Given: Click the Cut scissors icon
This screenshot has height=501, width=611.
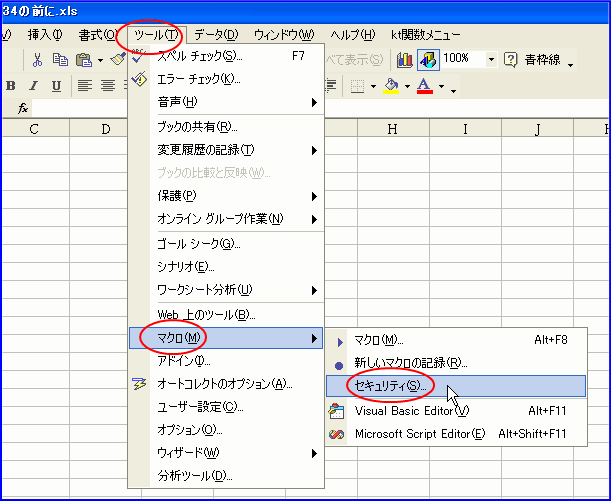Looking at the screenshot, I should pos(37,60).
